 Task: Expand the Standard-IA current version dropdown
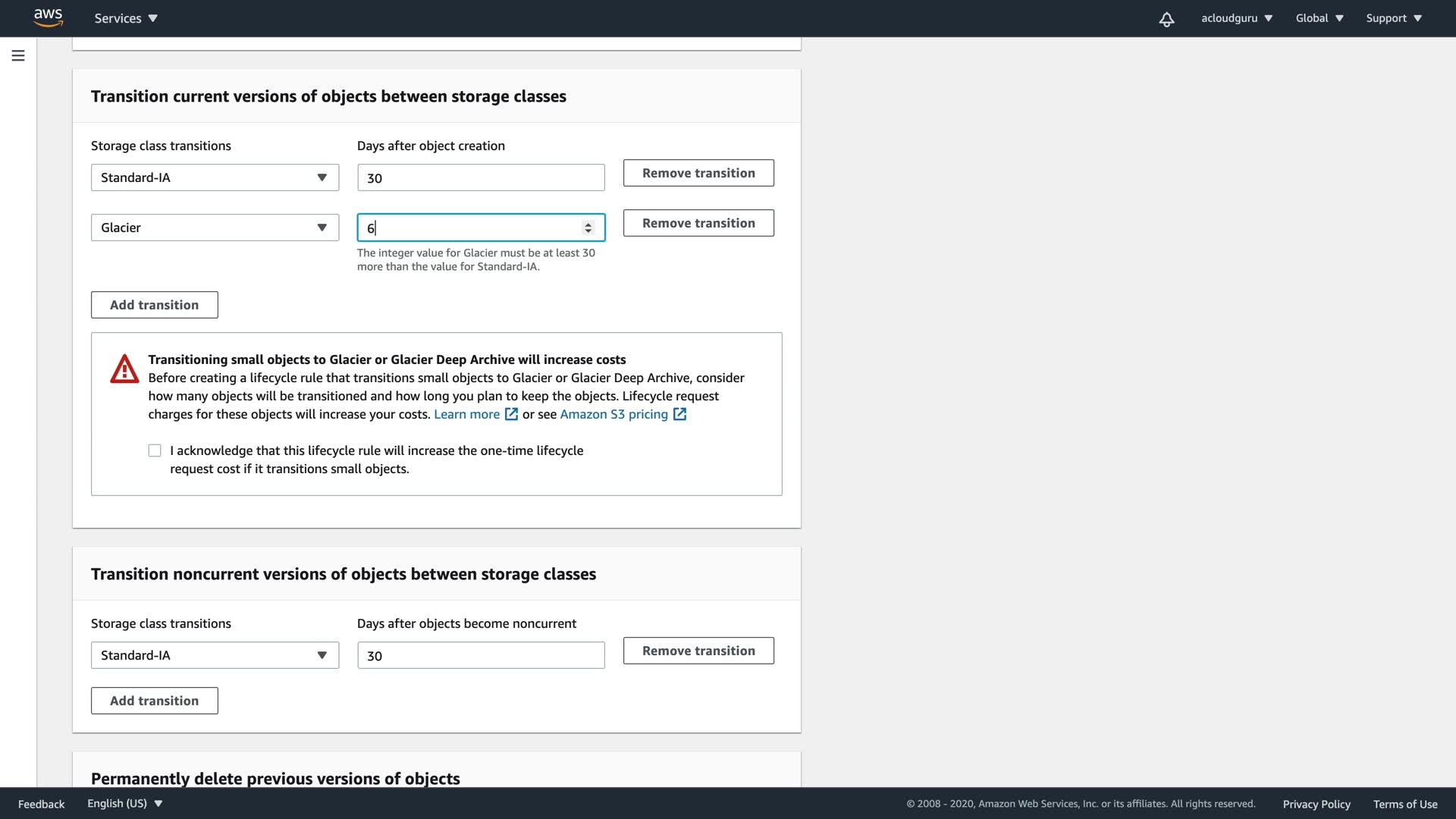pos(215,177)
